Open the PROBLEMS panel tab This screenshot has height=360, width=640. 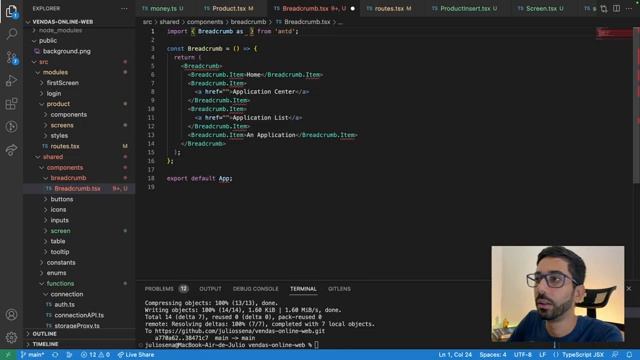point(159,289)
